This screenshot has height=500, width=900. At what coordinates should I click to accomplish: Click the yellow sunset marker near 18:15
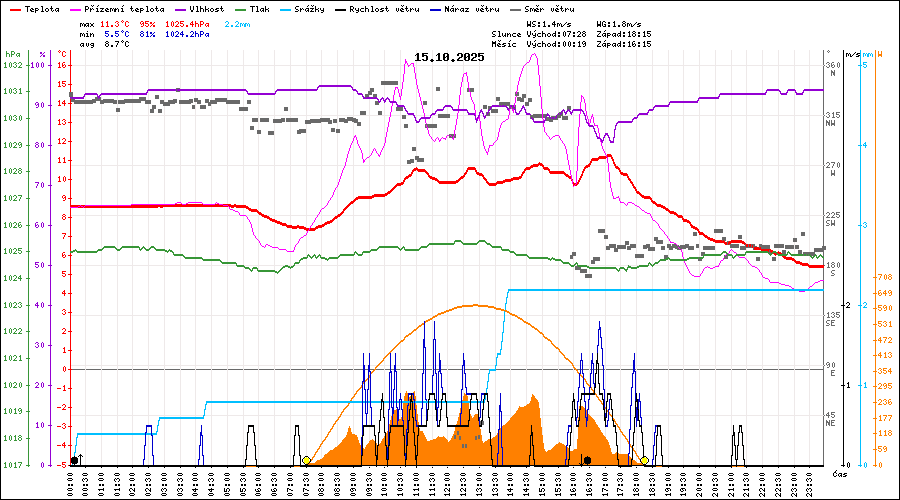point(645,460)
